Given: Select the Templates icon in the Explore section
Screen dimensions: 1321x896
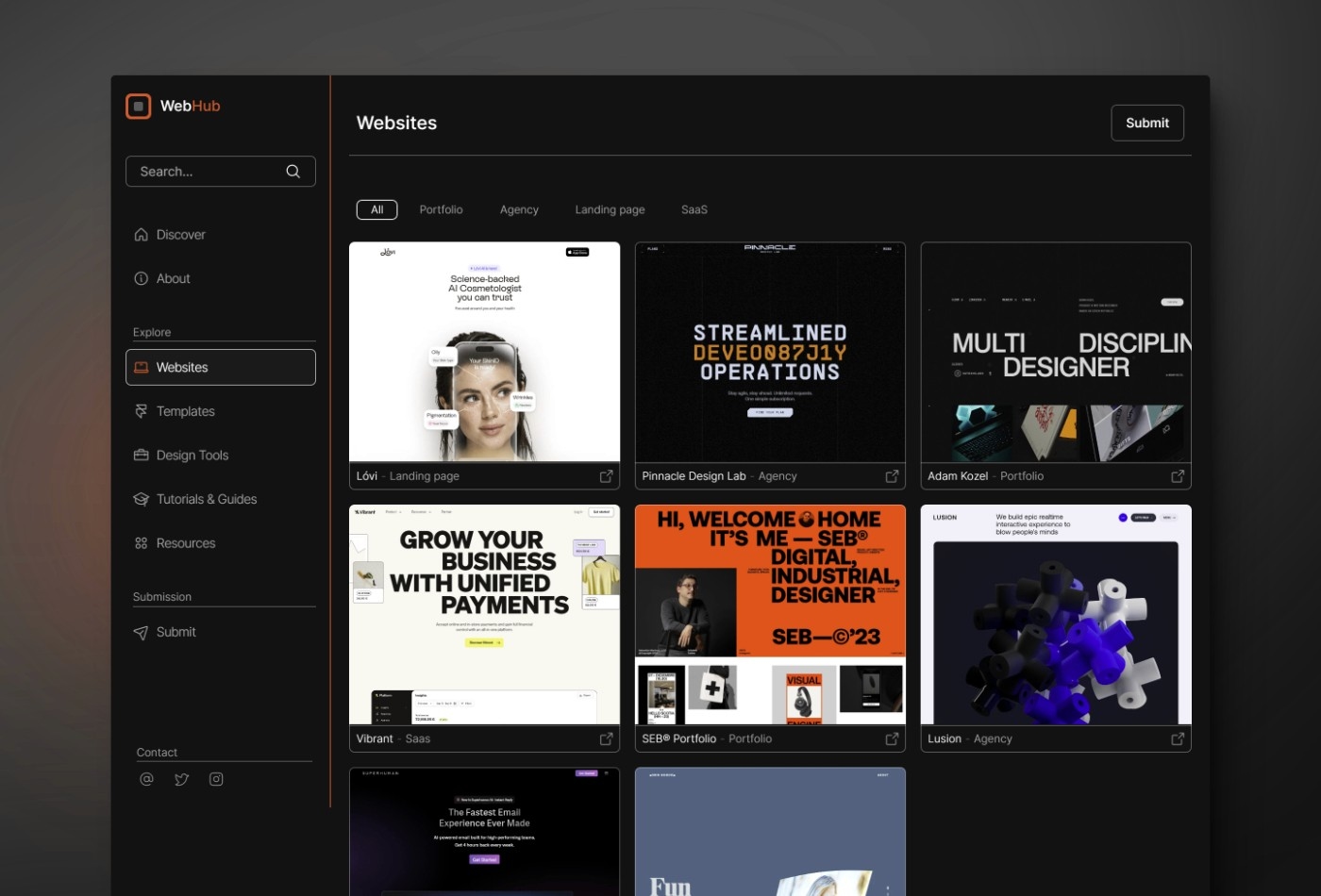Looking at the screenshot, I should pos(142,411).
